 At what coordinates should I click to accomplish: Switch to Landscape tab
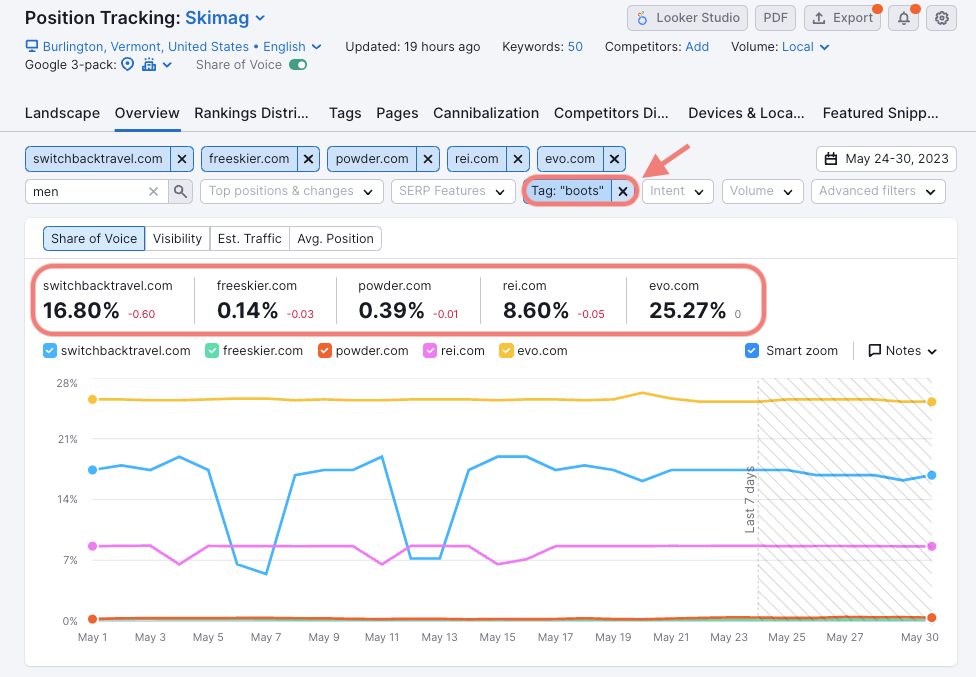(x=62, y=113)
